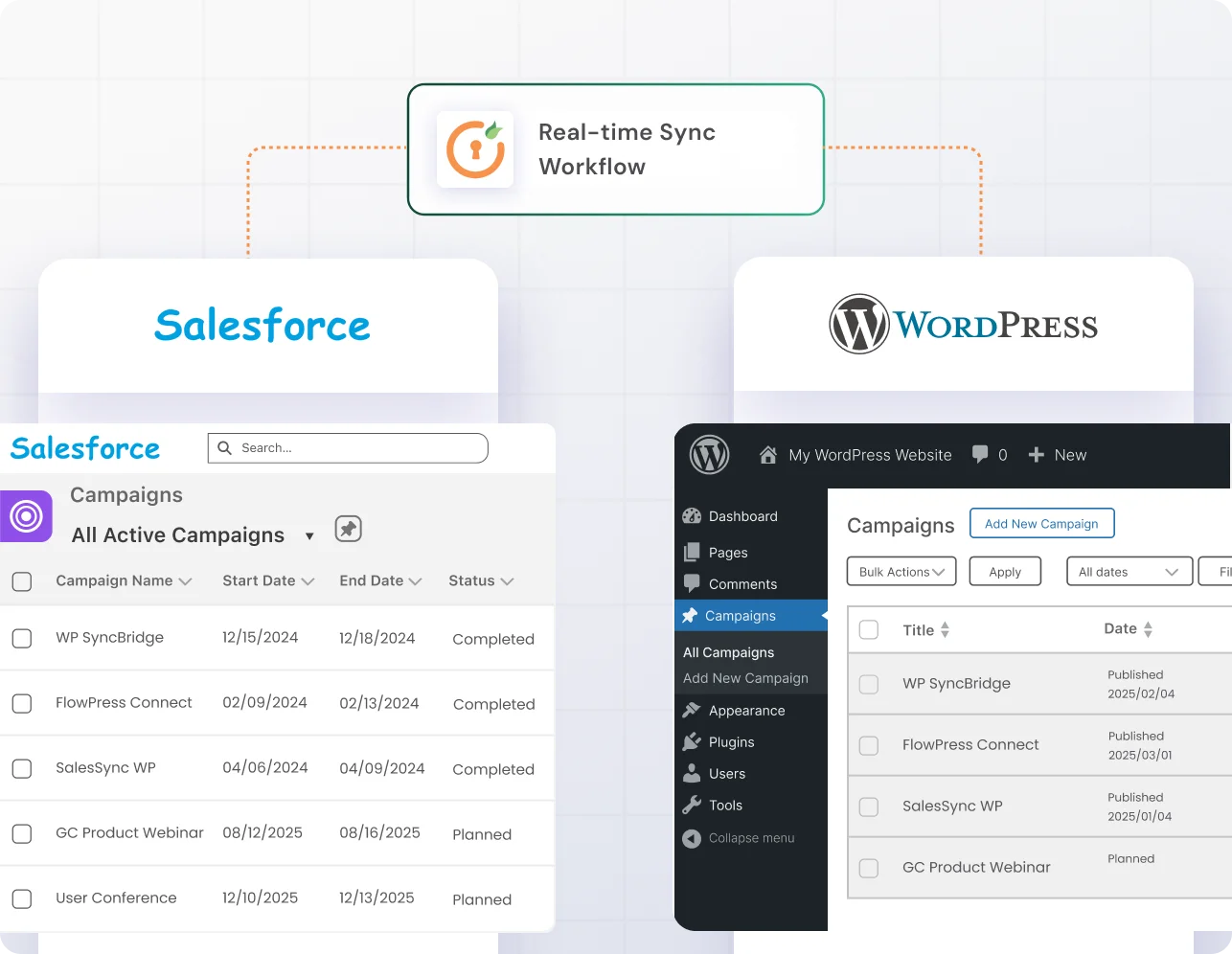
Task: Click the Users person icon in sidebar
Action: (x=692, y=773)
